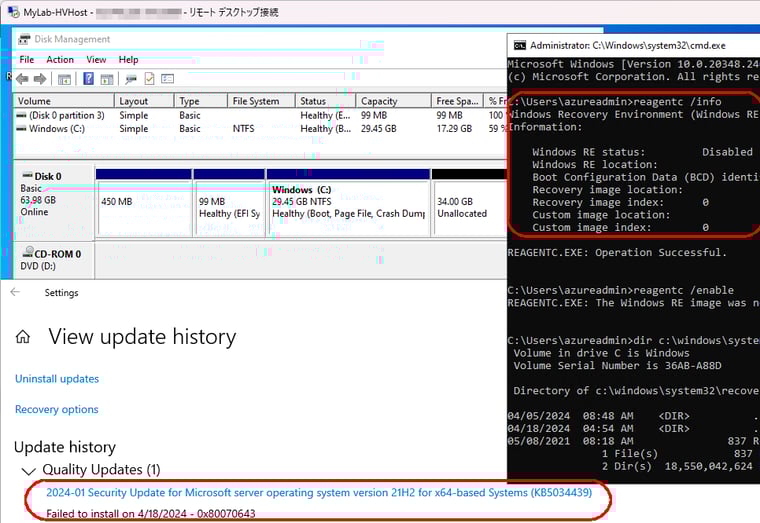The image size is (760, 523).
Task: Click the CD-ROM 0 disc icon
Action: [28, 252]
